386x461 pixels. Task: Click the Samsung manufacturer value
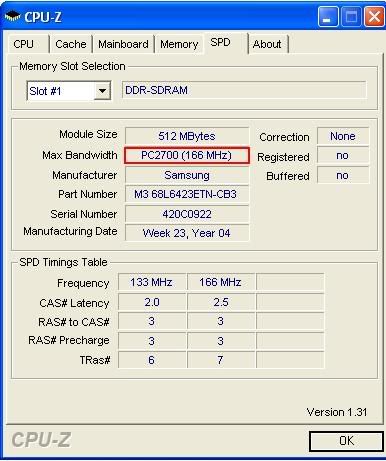[x=187, y=175]
